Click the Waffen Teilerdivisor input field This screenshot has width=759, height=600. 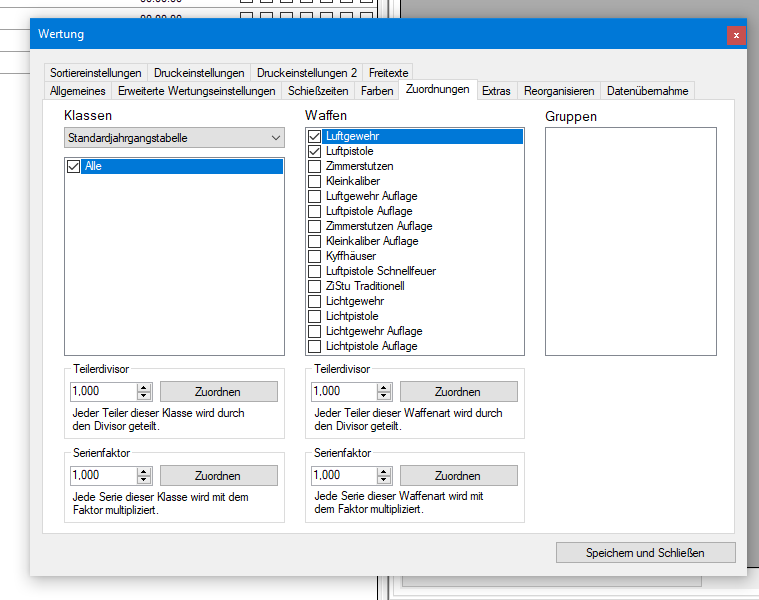[x=341, y=392]
